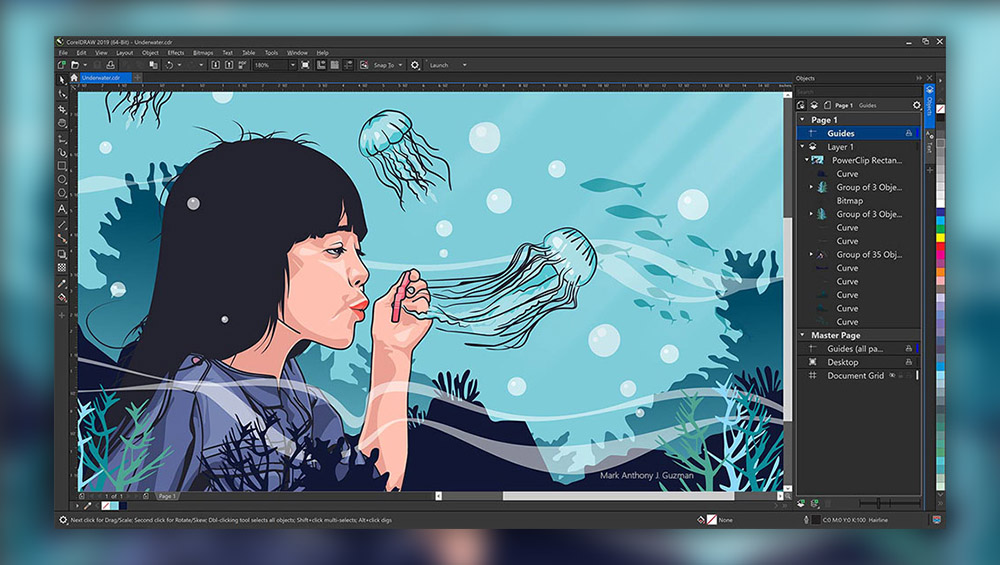The image size is (1000, 565).
Task: Open the zoom level dropdown
Action: point(293,65)
